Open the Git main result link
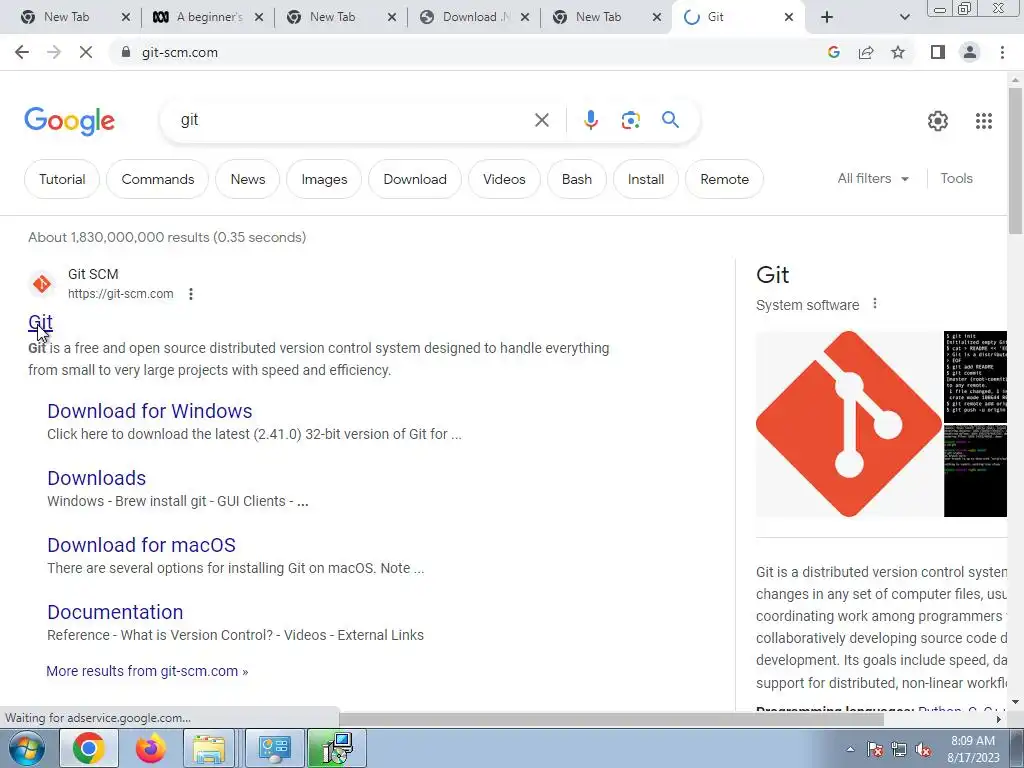Screen dimensions: 1024x768 [40, 322]
